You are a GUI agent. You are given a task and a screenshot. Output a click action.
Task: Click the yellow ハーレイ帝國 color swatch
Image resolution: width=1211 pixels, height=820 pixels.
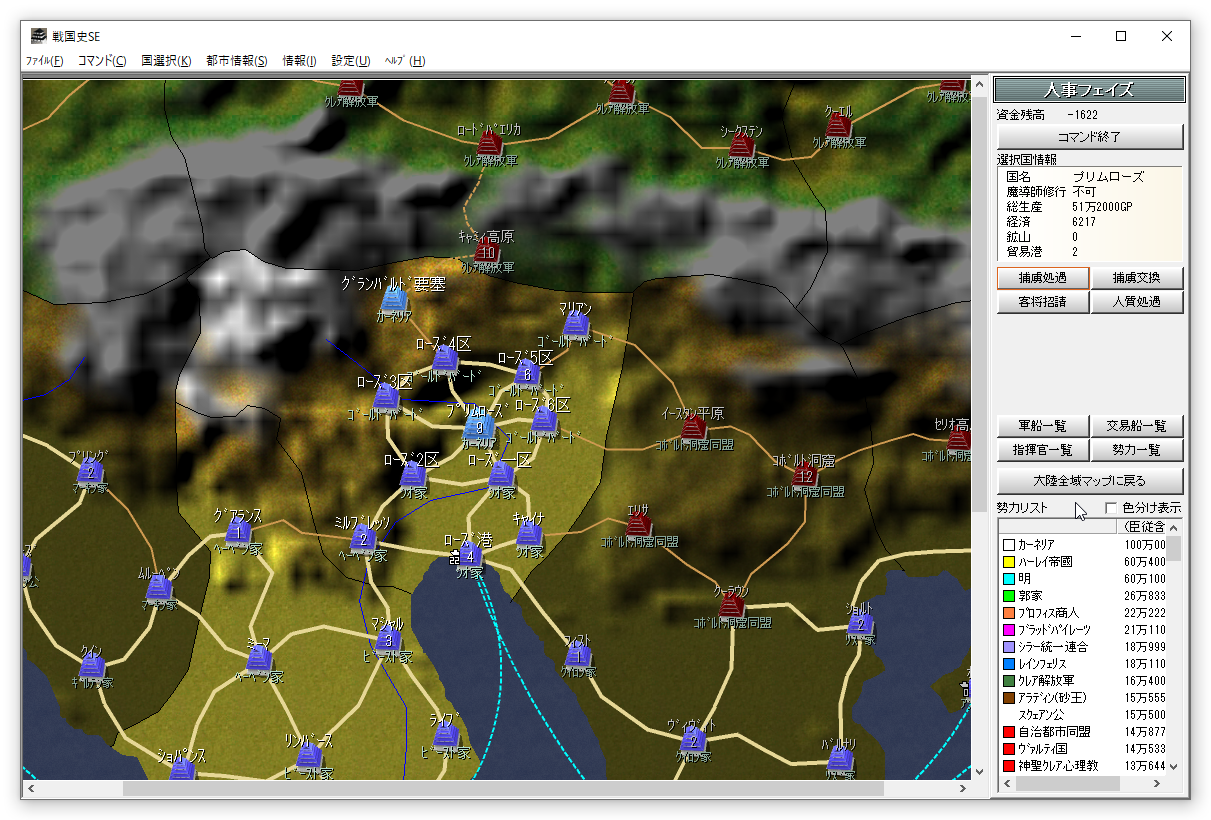1009,562
